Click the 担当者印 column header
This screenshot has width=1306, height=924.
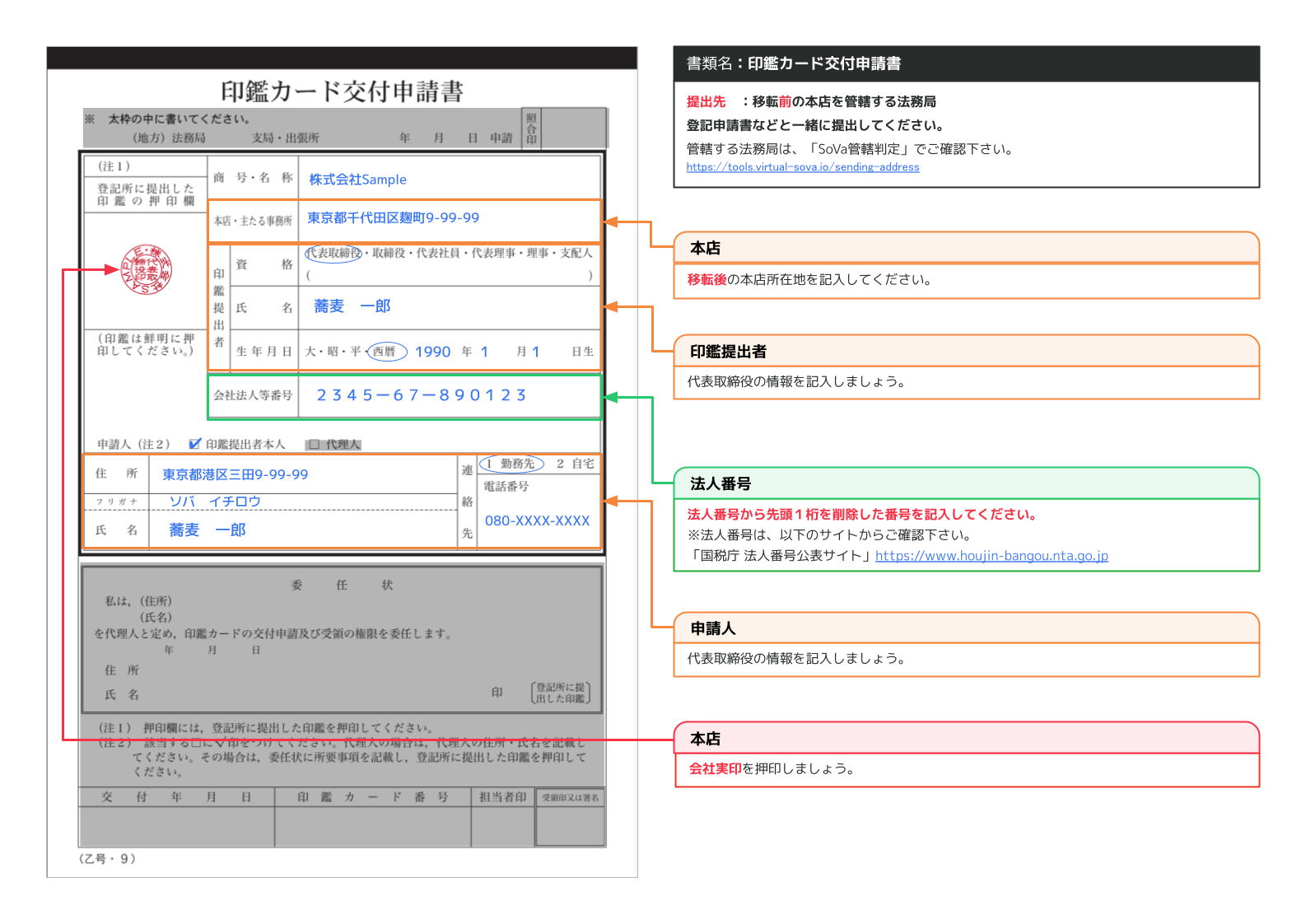coord(502,797)
